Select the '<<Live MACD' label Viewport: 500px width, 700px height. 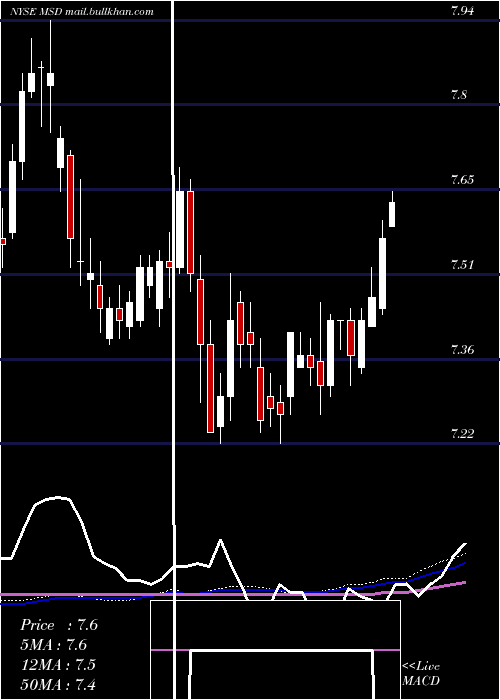(421, 673)
